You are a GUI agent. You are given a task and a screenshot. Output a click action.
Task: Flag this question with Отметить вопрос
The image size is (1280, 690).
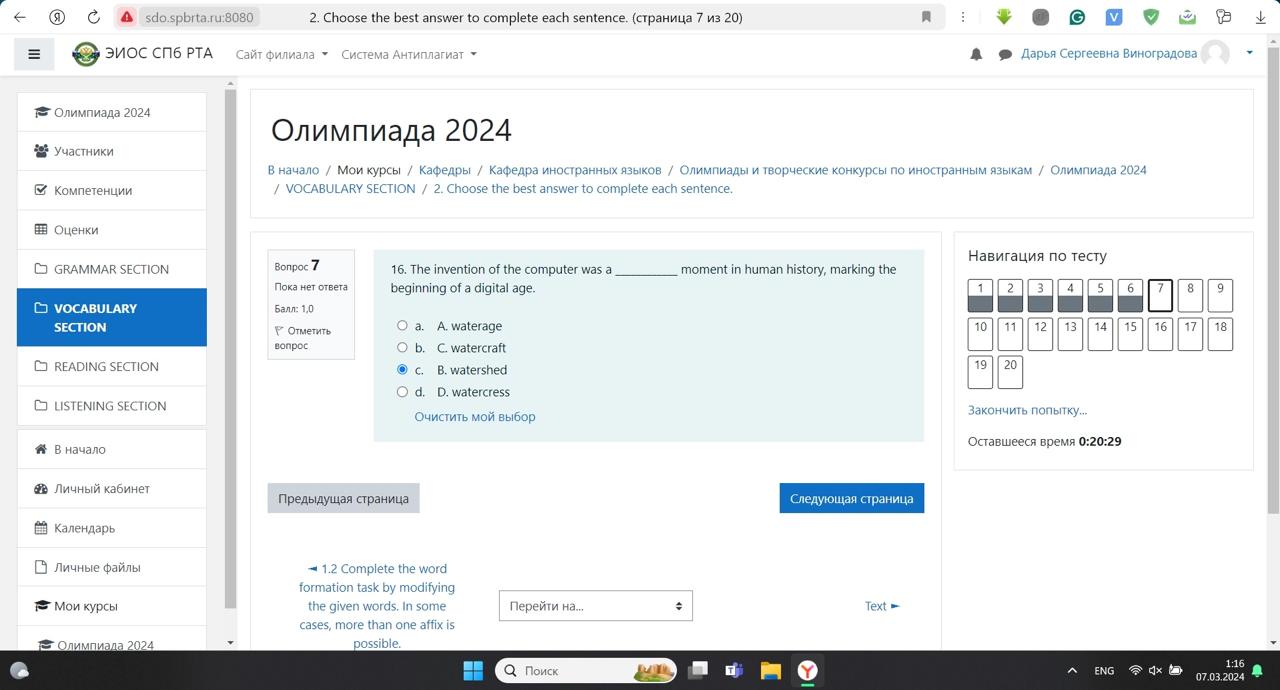point(302,338)
